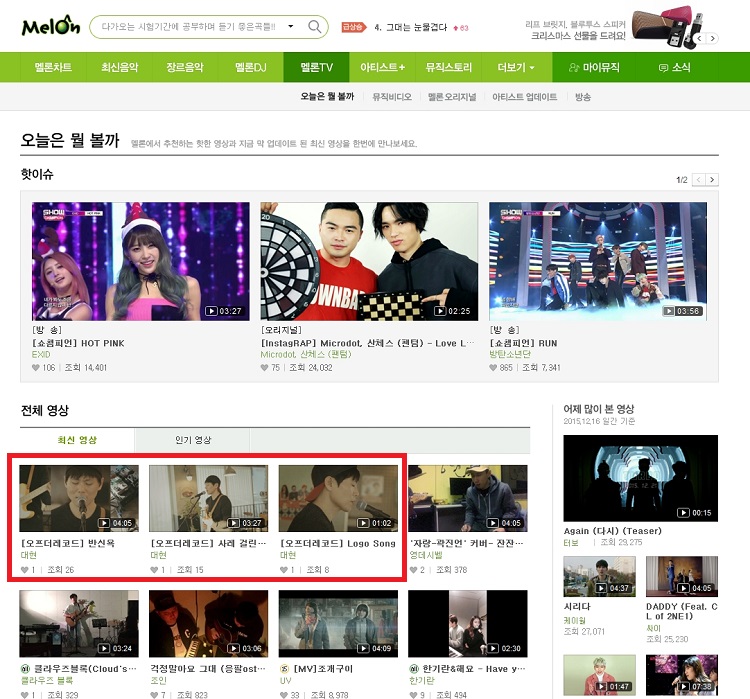Switch to 최신 영상 tab
750x699 pixels.
[77, 440]
